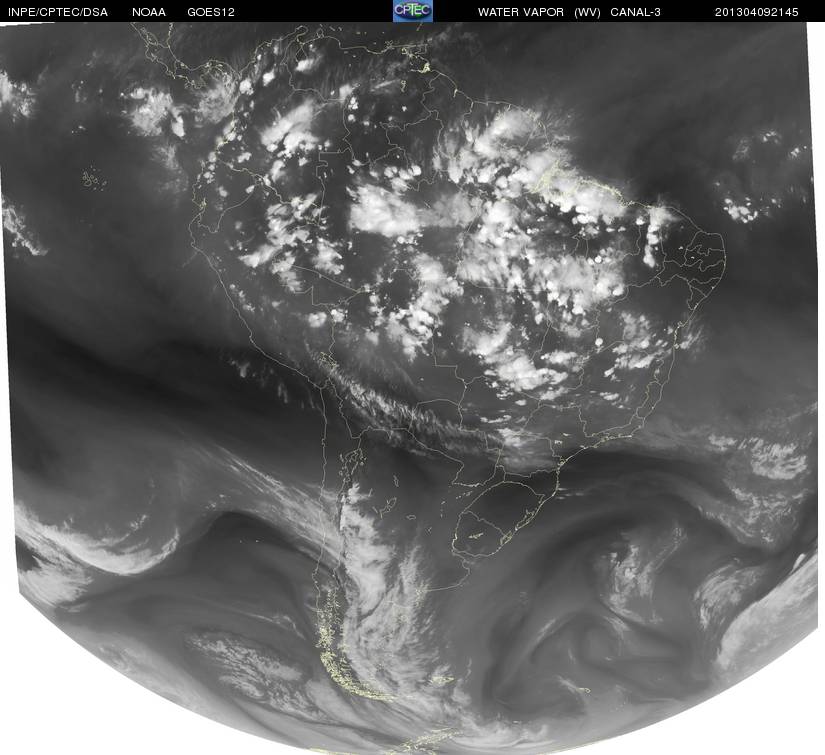Screen dimensions: 825x755
Task: Click the CANAL-3 channel label
Action: (636, 12)
